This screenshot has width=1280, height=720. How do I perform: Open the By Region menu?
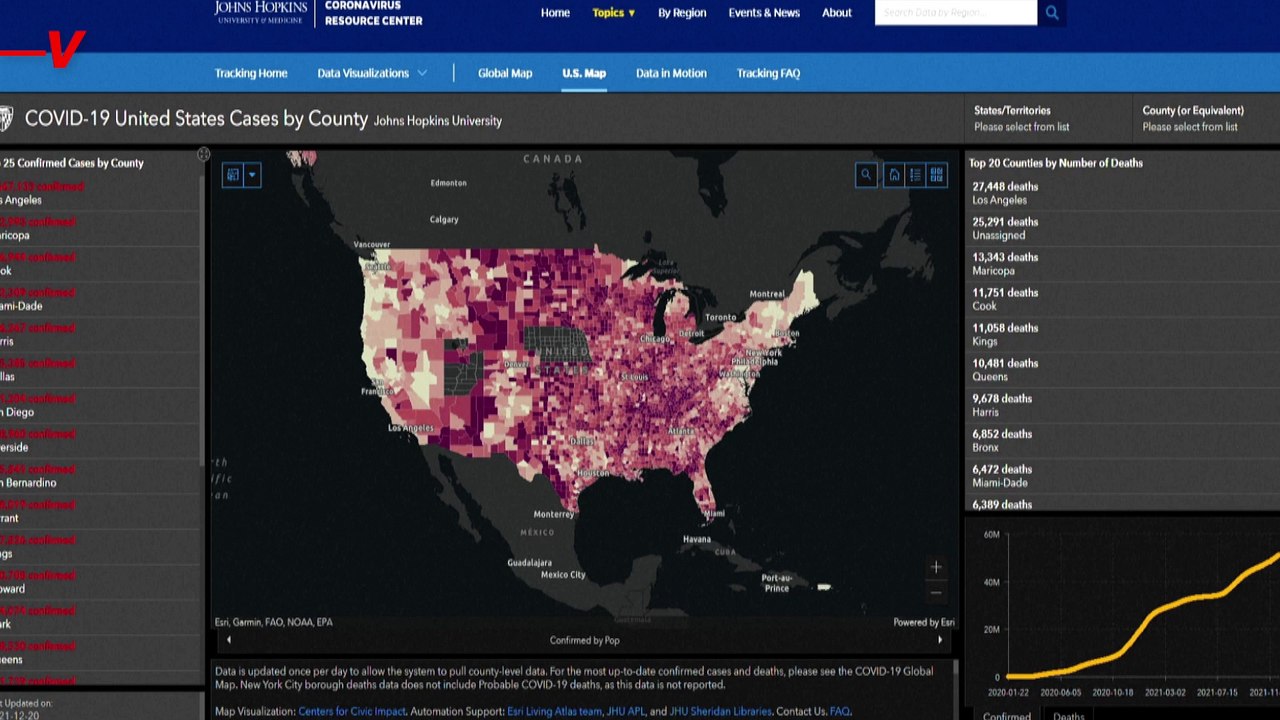pyautogui.click(x=682, y=13)
